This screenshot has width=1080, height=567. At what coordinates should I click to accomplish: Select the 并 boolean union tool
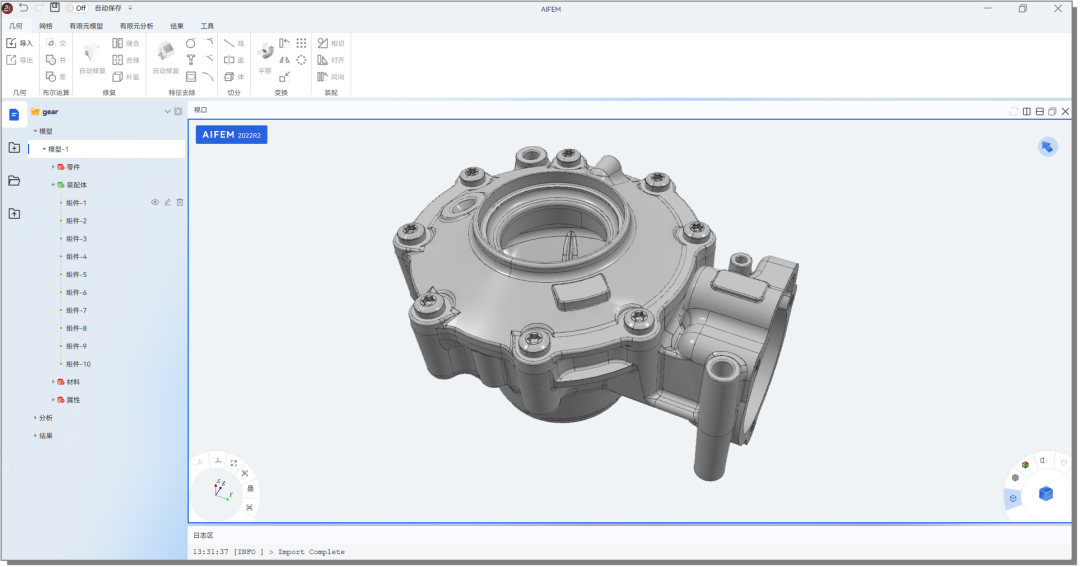(x=56, y=60)
